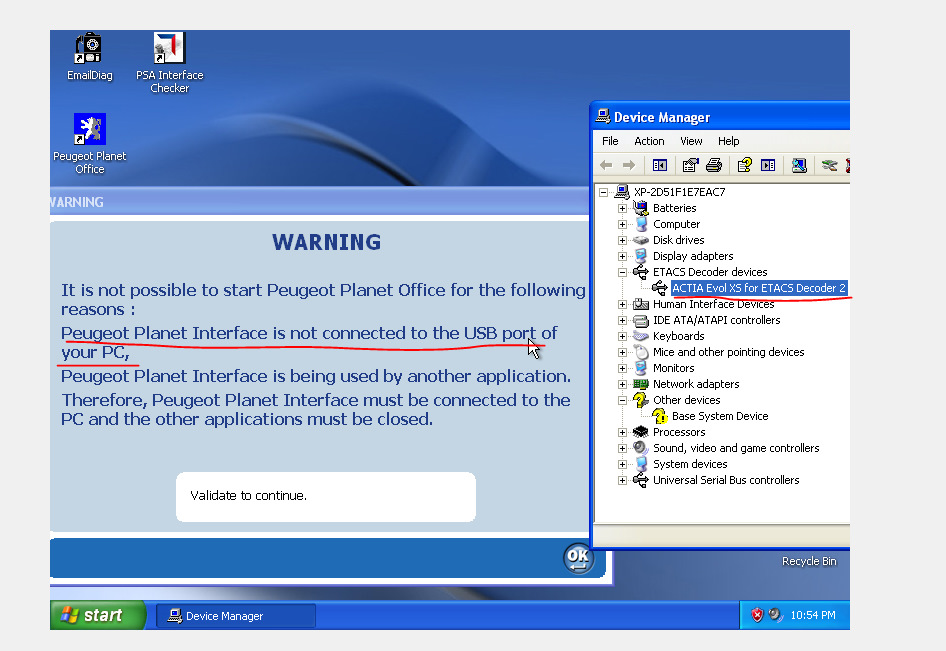Collapse the ETACS Decoder devices node
Screen dimensions: 946x651
pos(623,272)
